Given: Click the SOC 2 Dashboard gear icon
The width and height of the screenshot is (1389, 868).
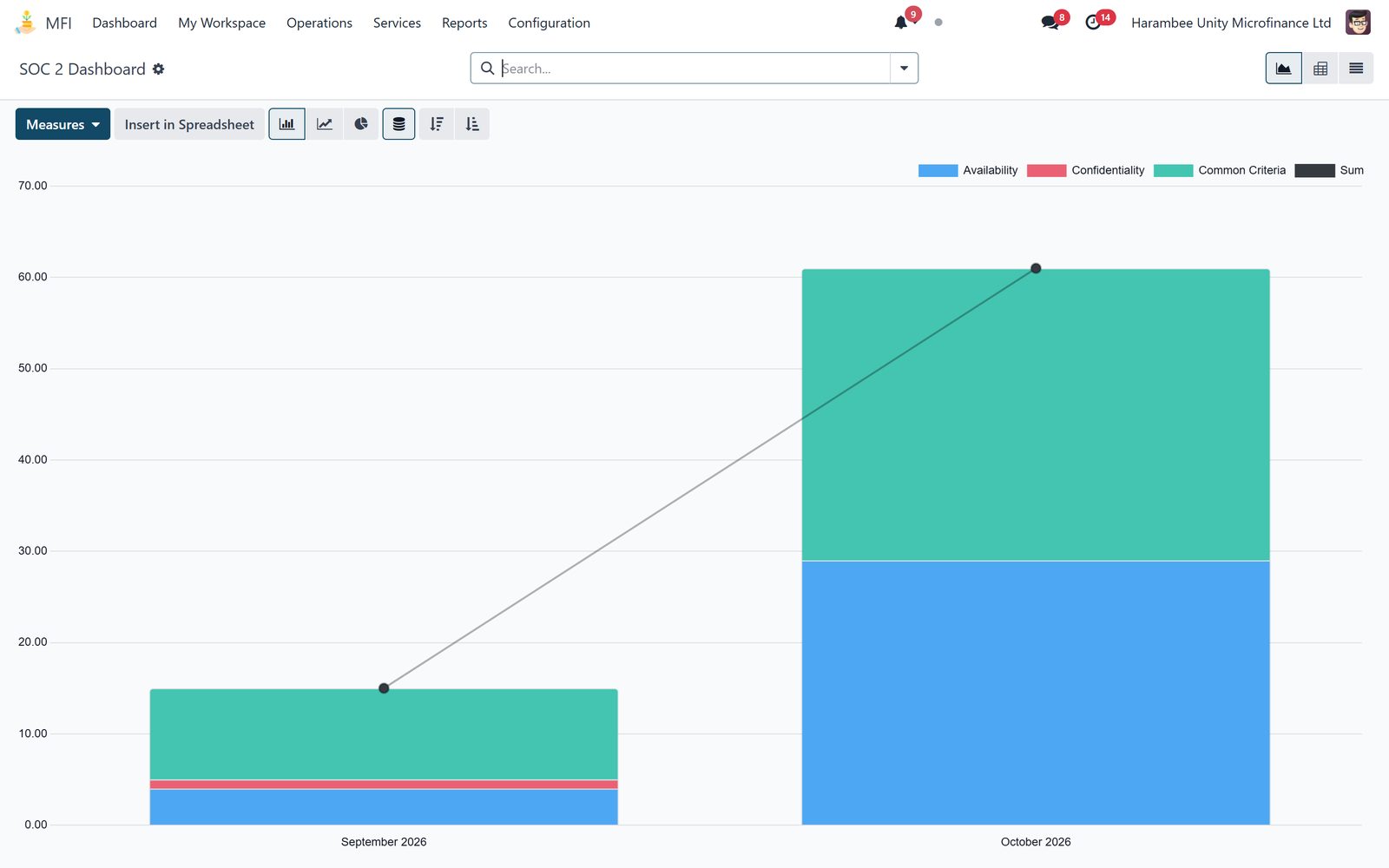Looking at the screenshot, I should click(x=158, y=69).
